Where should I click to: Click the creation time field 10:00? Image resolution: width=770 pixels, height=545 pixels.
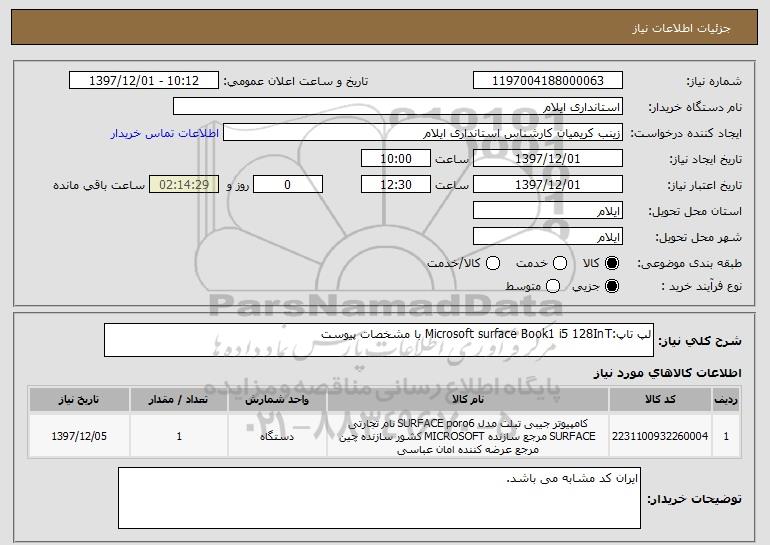pos(396,159)
